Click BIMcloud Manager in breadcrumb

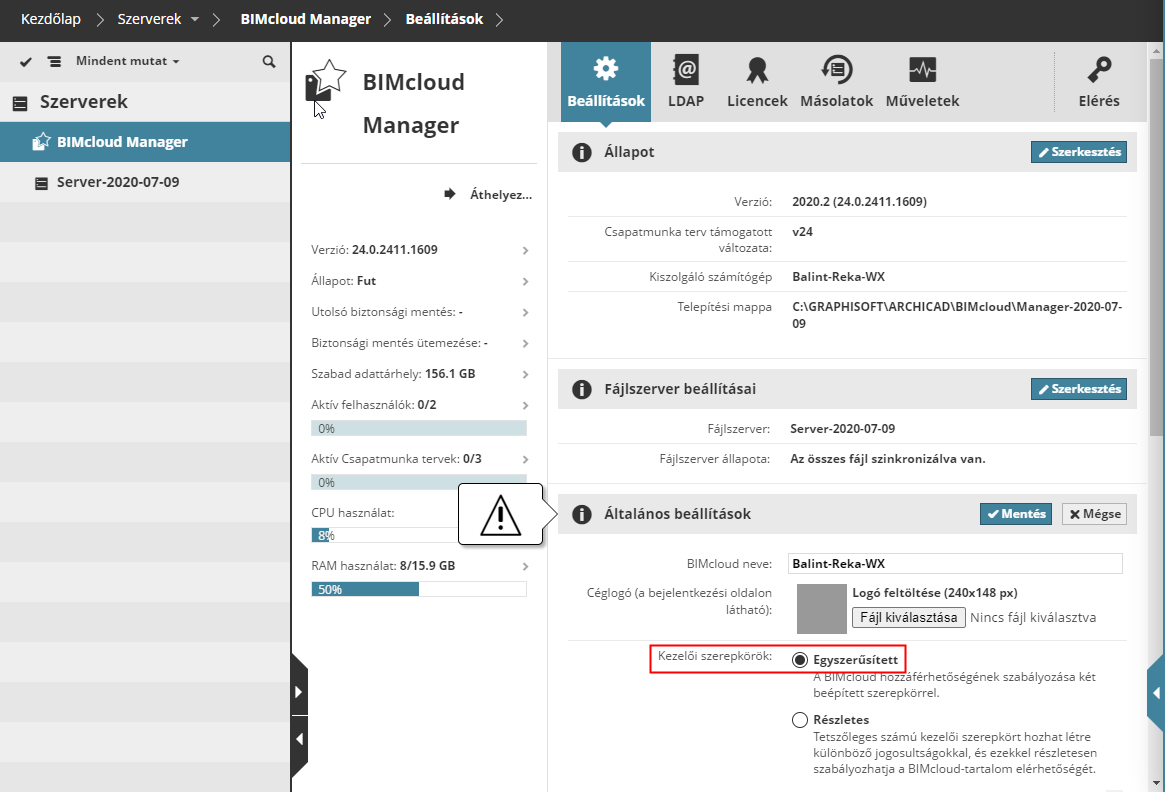(305, 19)
